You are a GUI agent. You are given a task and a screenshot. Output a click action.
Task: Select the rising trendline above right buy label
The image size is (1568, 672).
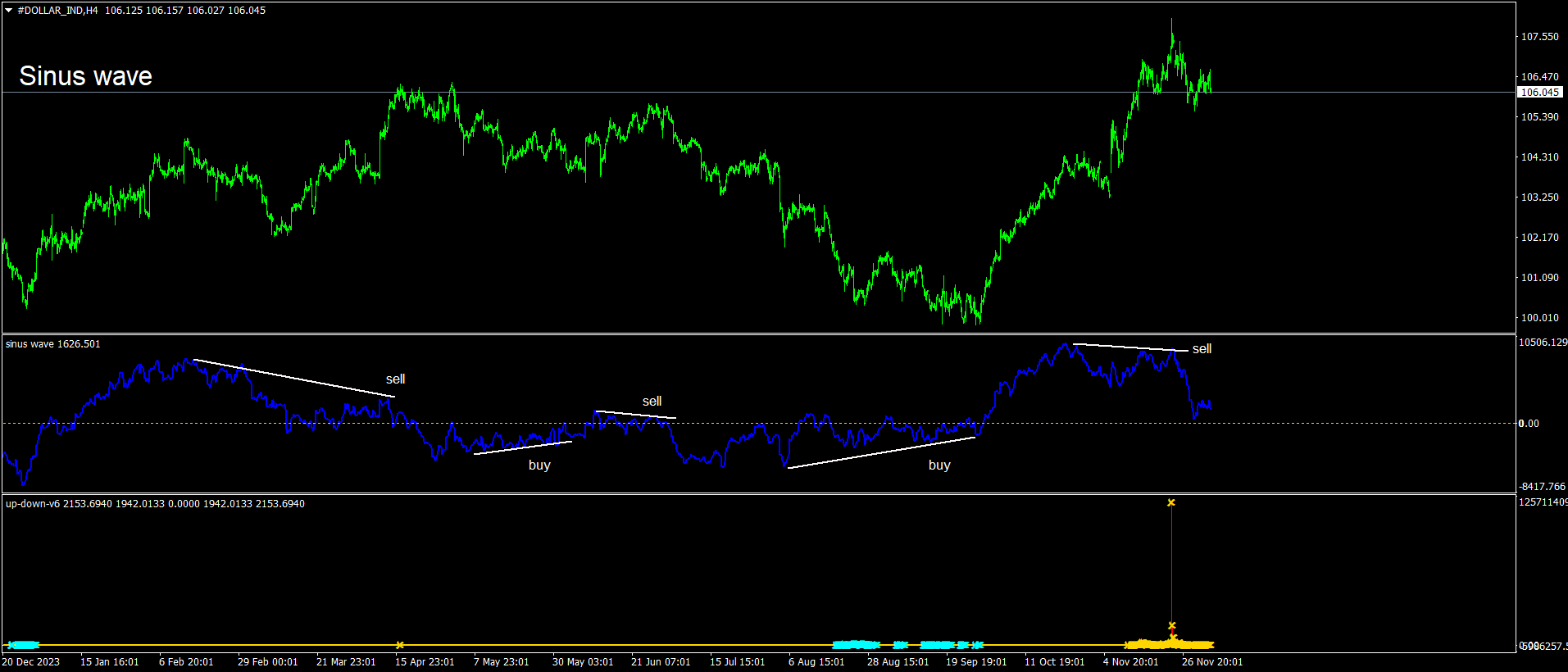point(881,452)
